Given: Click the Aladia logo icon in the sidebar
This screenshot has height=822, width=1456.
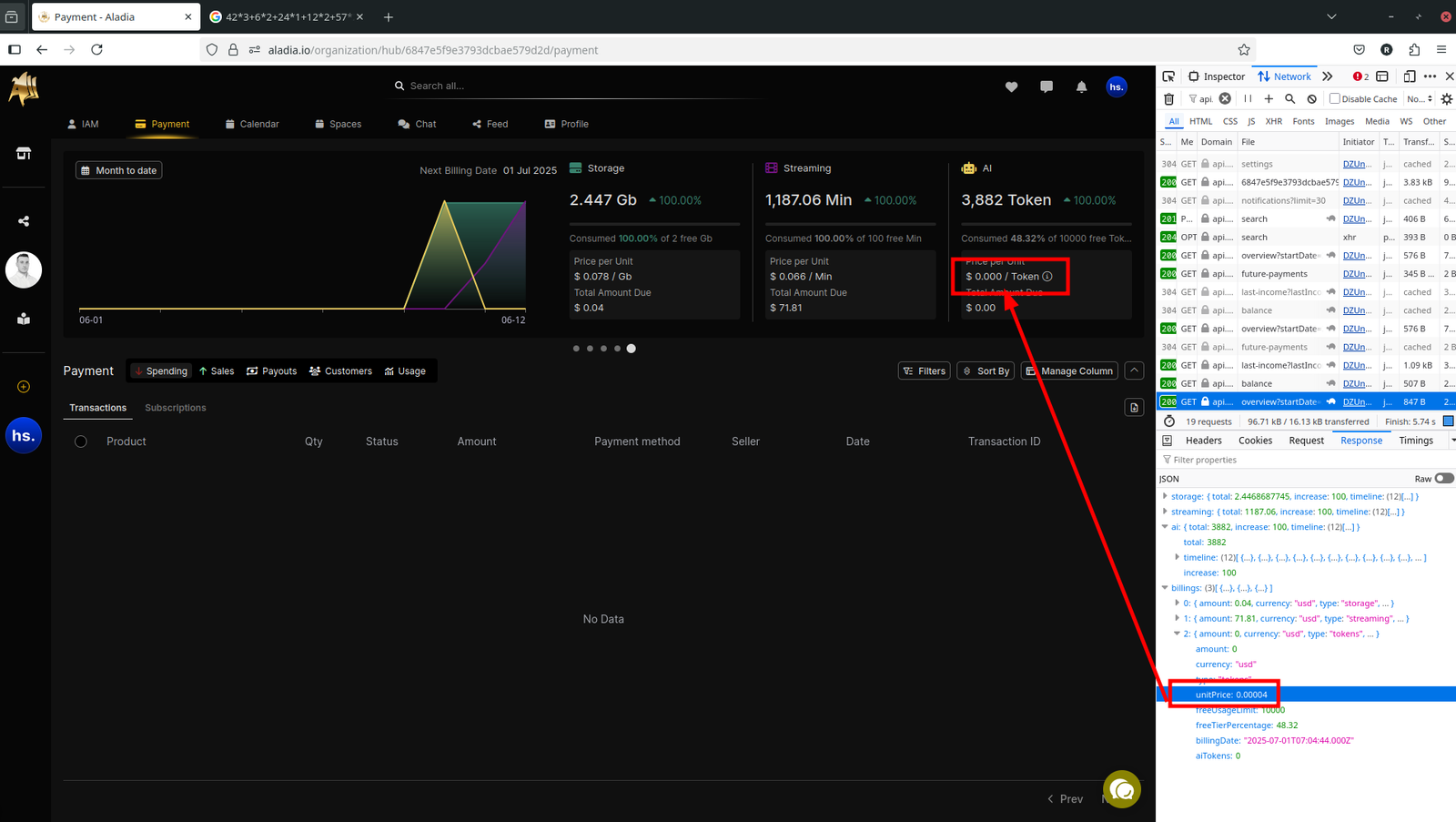Looking at the screenshot, I should pos(24,88).
